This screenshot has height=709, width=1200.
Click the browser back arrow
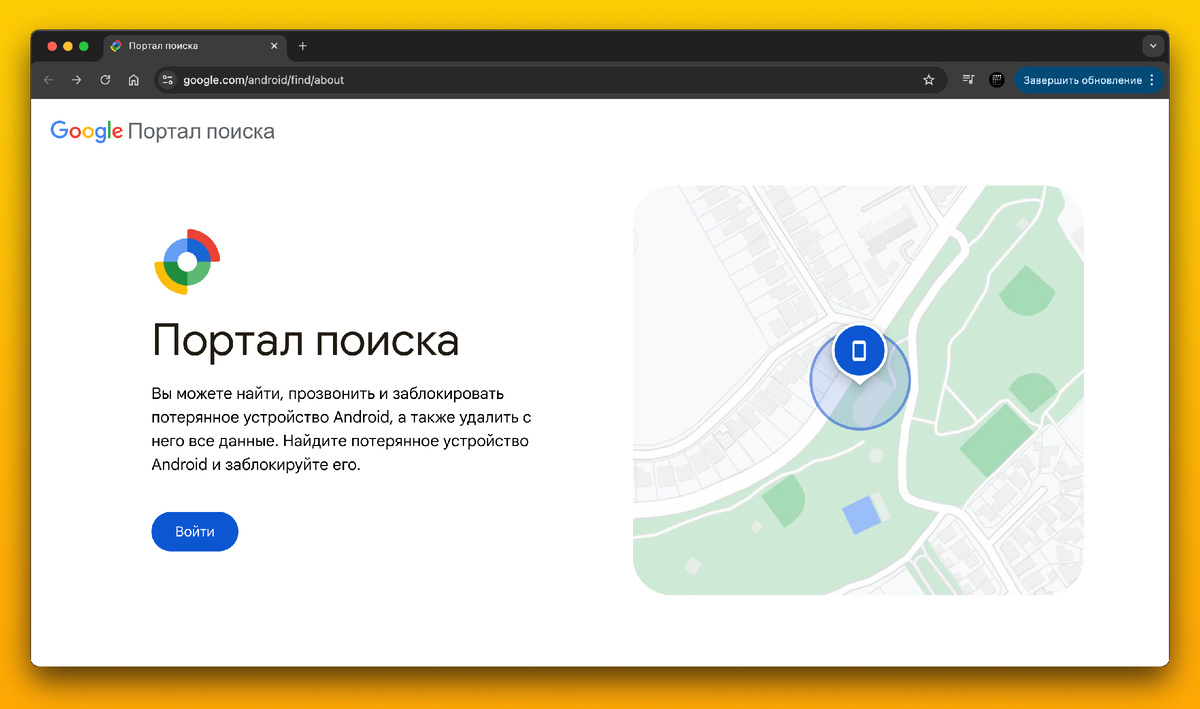pyautogui.click(x=48, y=80)
